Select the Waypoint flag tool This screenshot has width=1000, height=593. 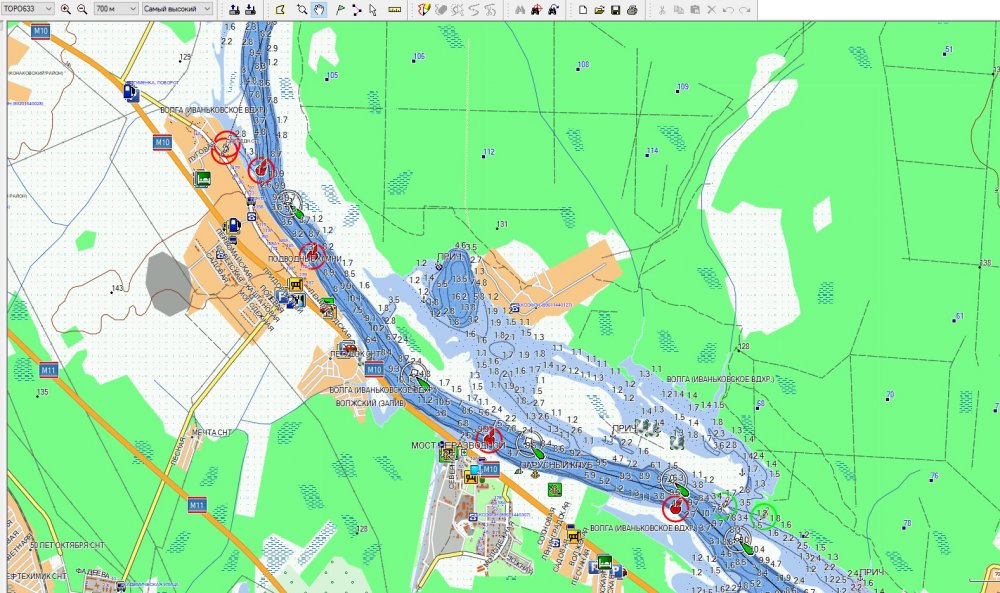pyautogui.click(x=339, y=9)
